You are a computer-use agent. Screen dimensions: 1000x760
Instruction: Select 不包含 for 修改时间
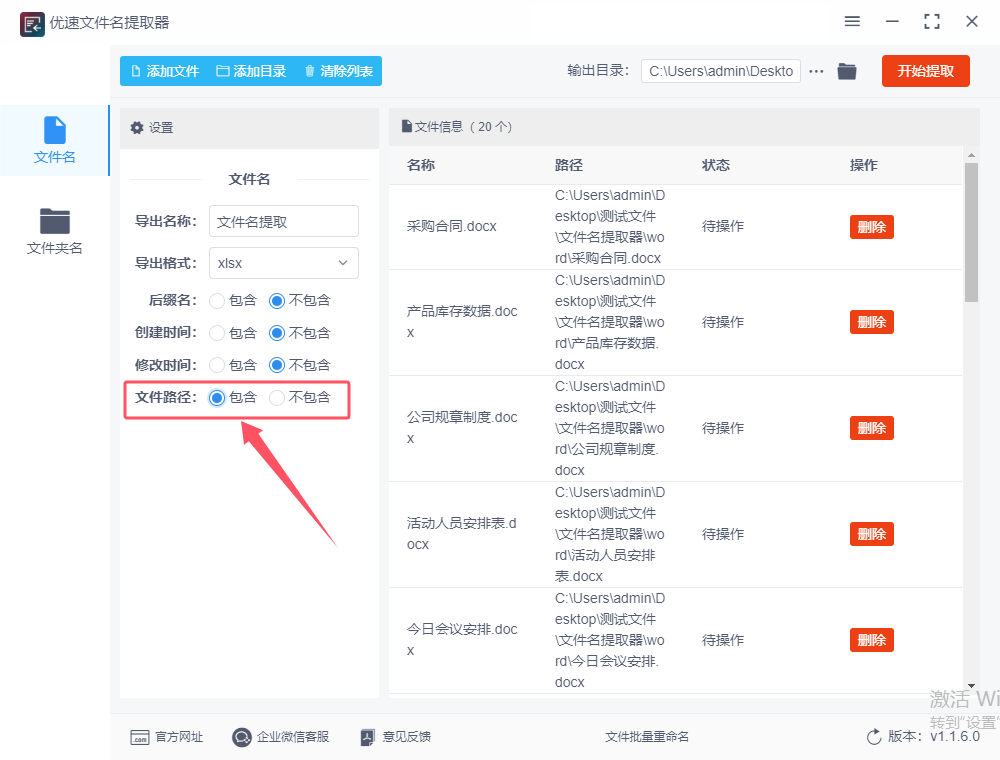click(277, 365)
